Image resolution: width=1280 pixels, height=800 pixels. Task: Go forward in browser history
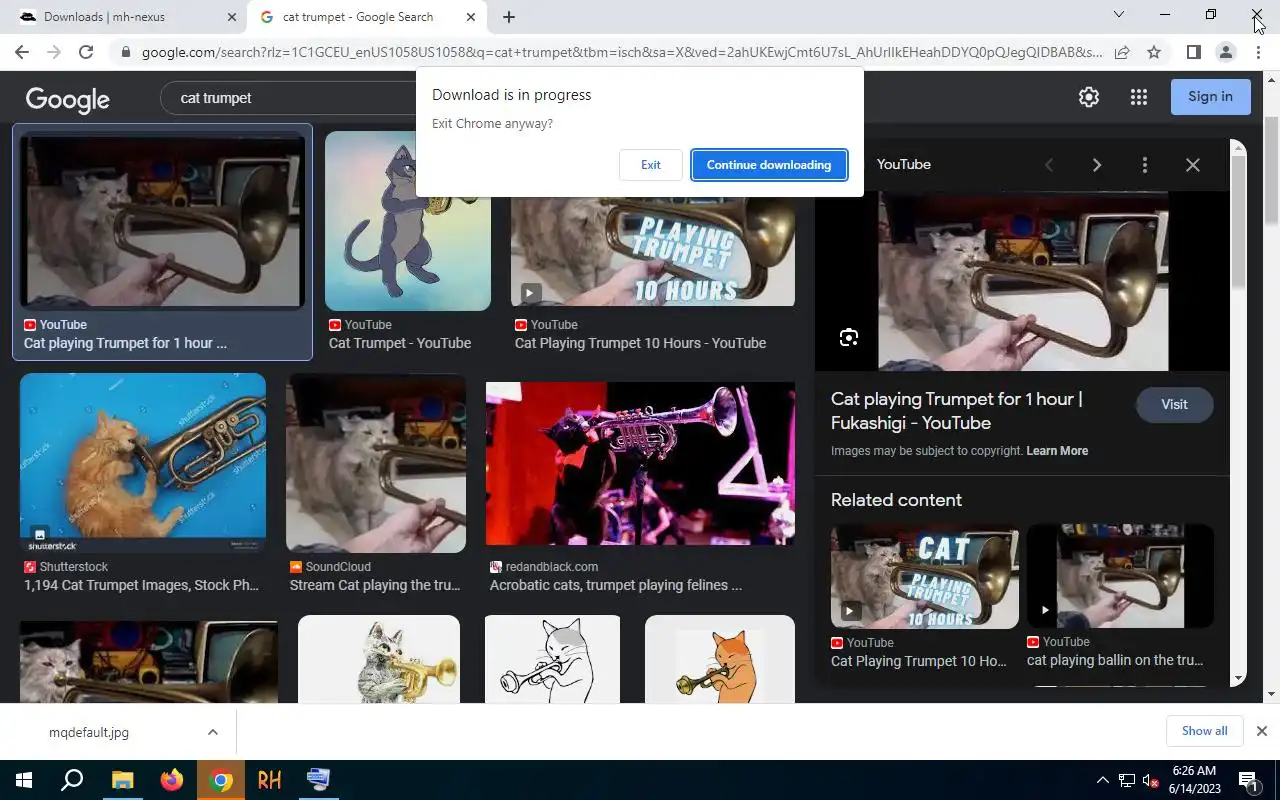point(54,52)
